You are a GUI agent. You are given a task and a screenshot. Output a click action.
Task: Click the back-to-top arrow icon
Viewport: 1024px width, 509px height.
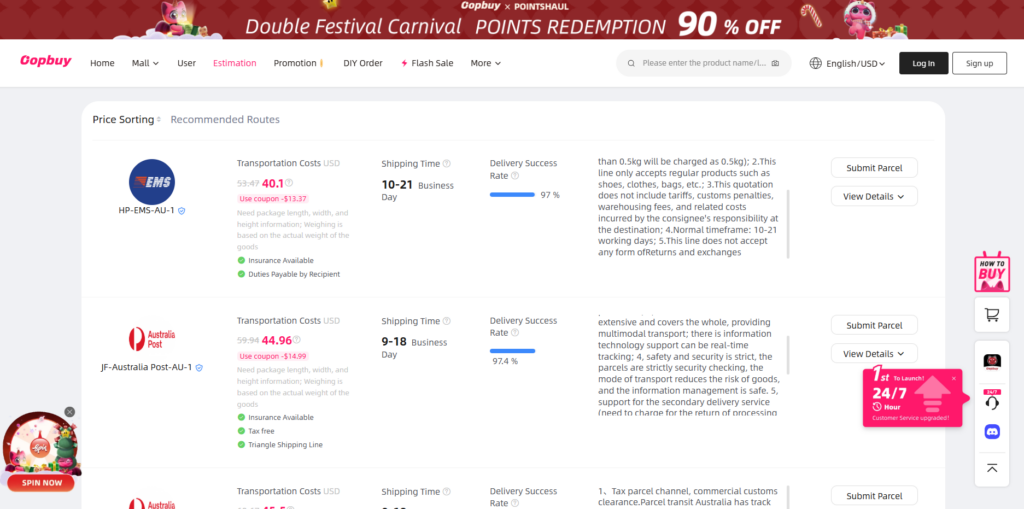[992, 467]
